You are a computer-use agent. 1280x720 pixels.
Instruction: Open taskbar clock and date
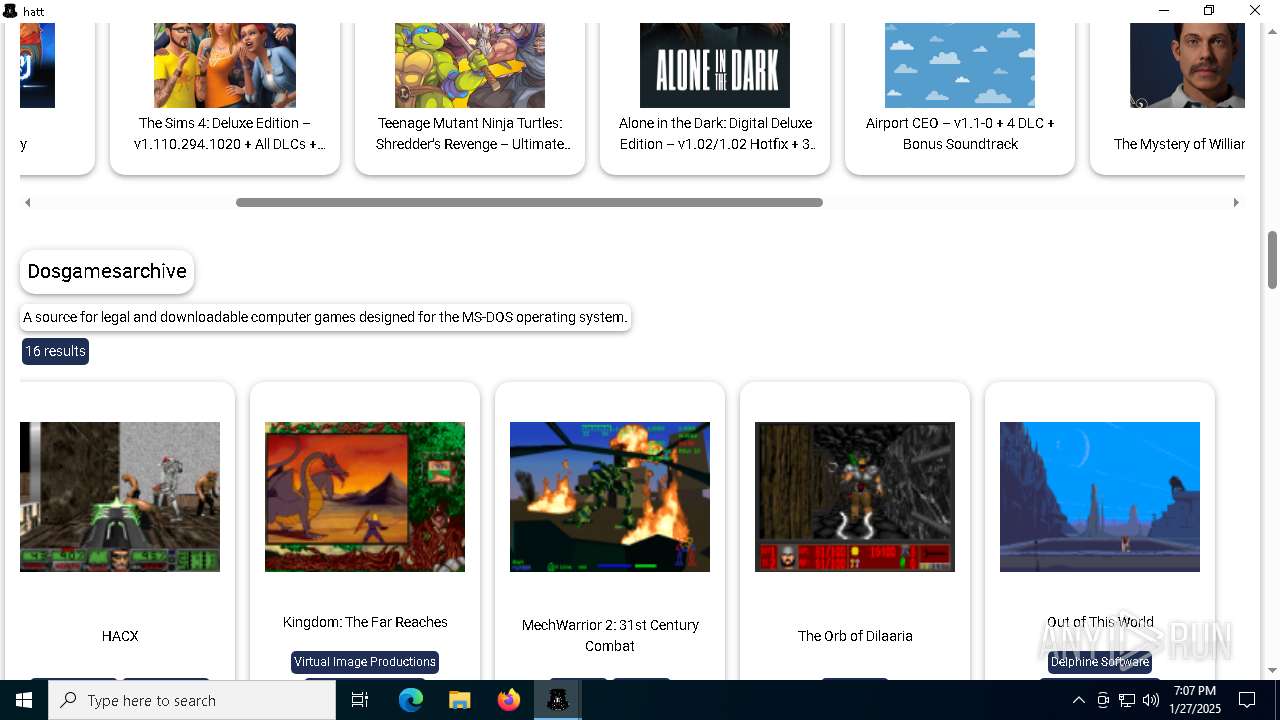tap(1195, 700)
